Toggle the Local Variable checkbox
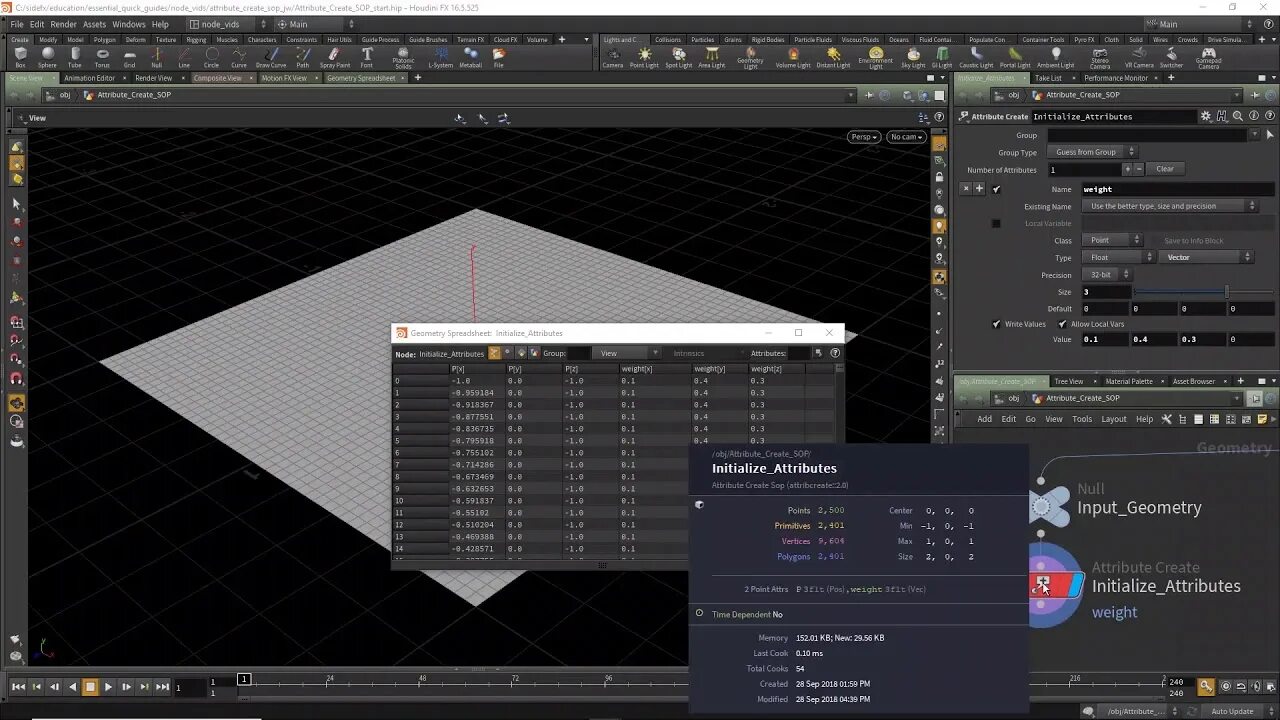 click(996, 223)
